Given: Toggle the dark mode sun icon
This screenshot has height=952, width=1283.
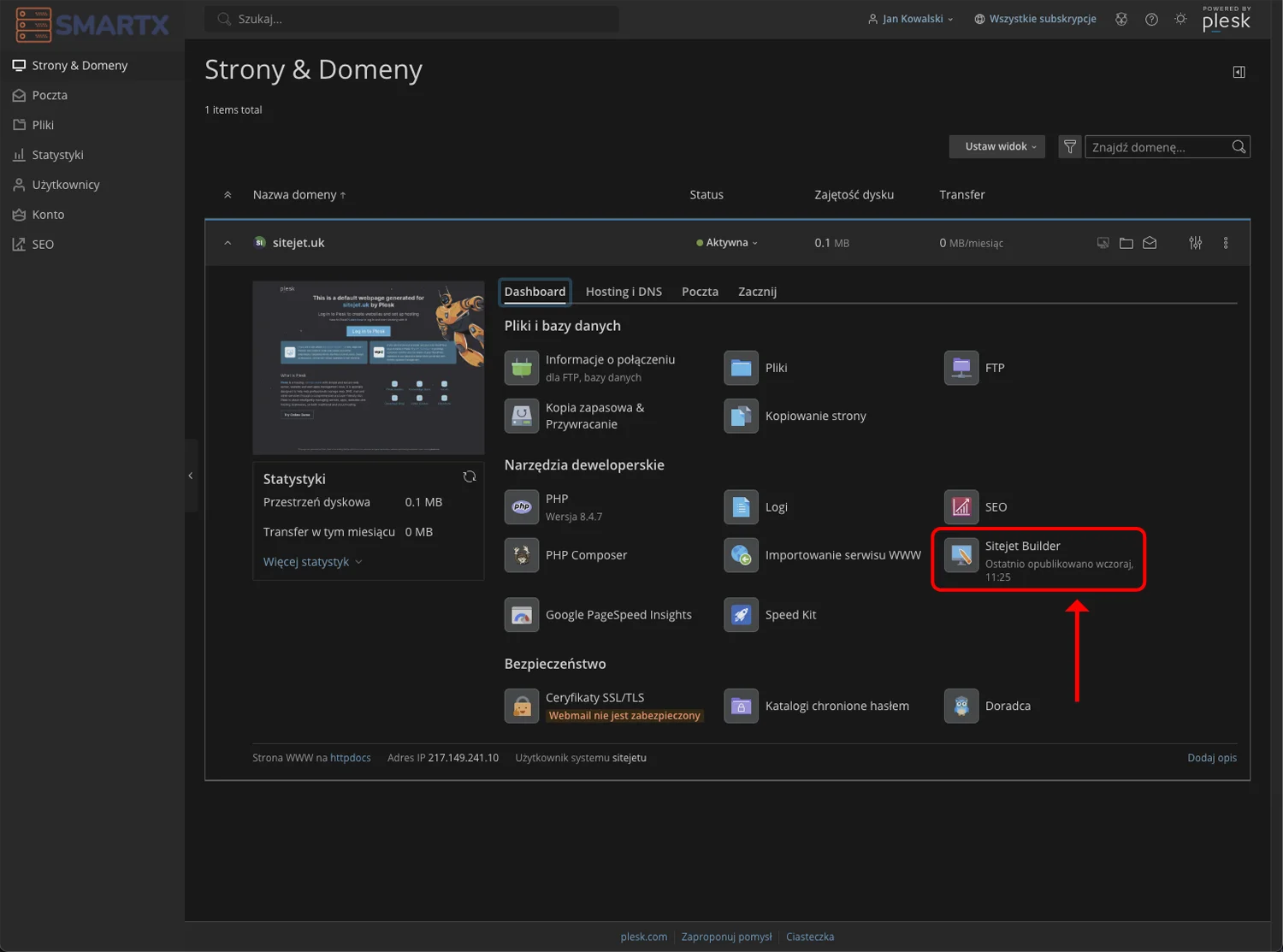Looking at the screenshot, I should click(x=1180, y=18).
